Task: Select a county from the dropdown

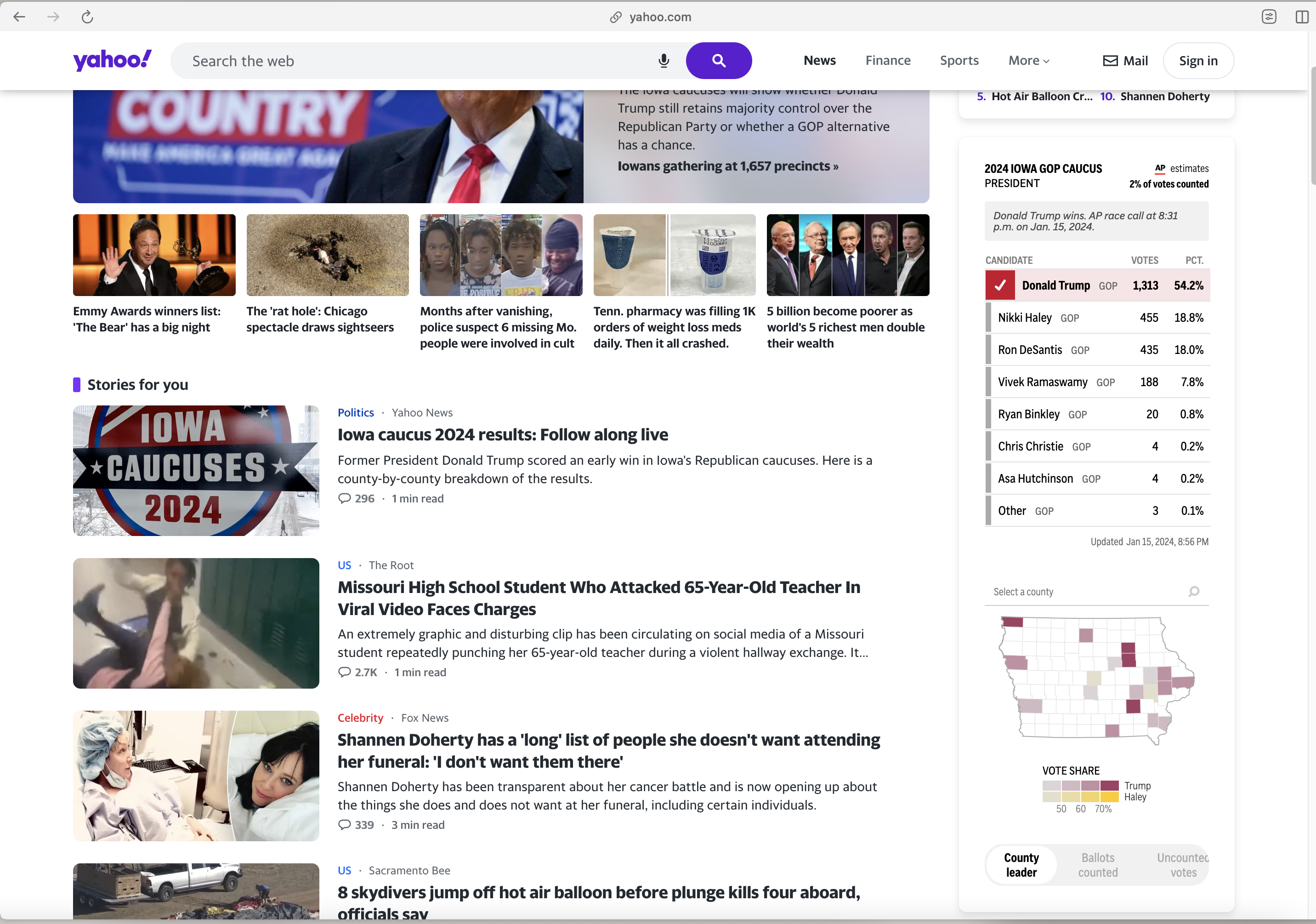Action: click(x=1089, y=591)
